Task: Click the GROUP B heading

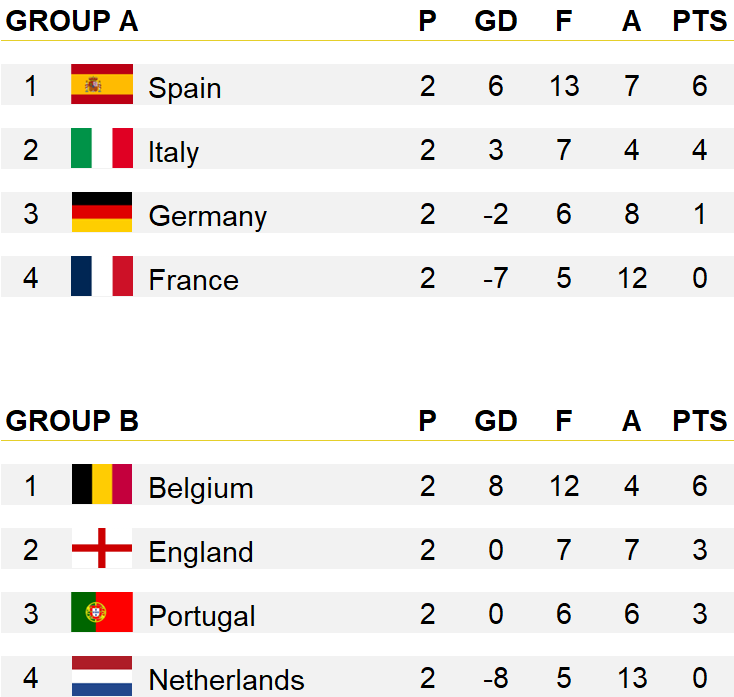Action: point(72,421)
